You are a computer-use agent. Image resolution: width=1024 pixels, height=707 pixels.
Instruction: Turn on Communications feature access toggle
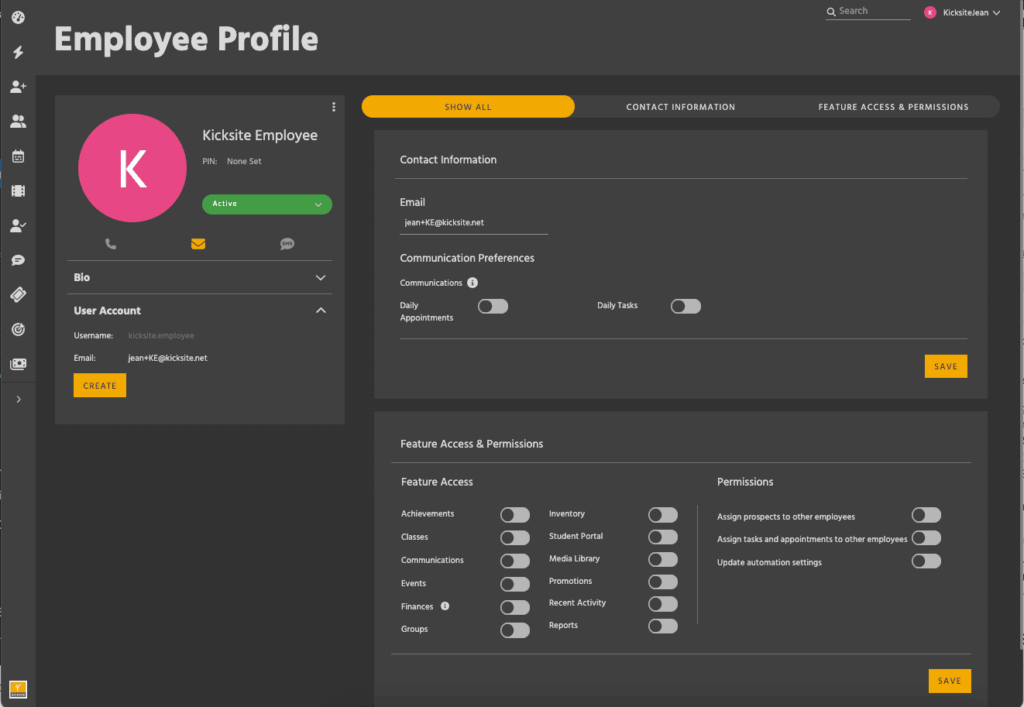515,561
